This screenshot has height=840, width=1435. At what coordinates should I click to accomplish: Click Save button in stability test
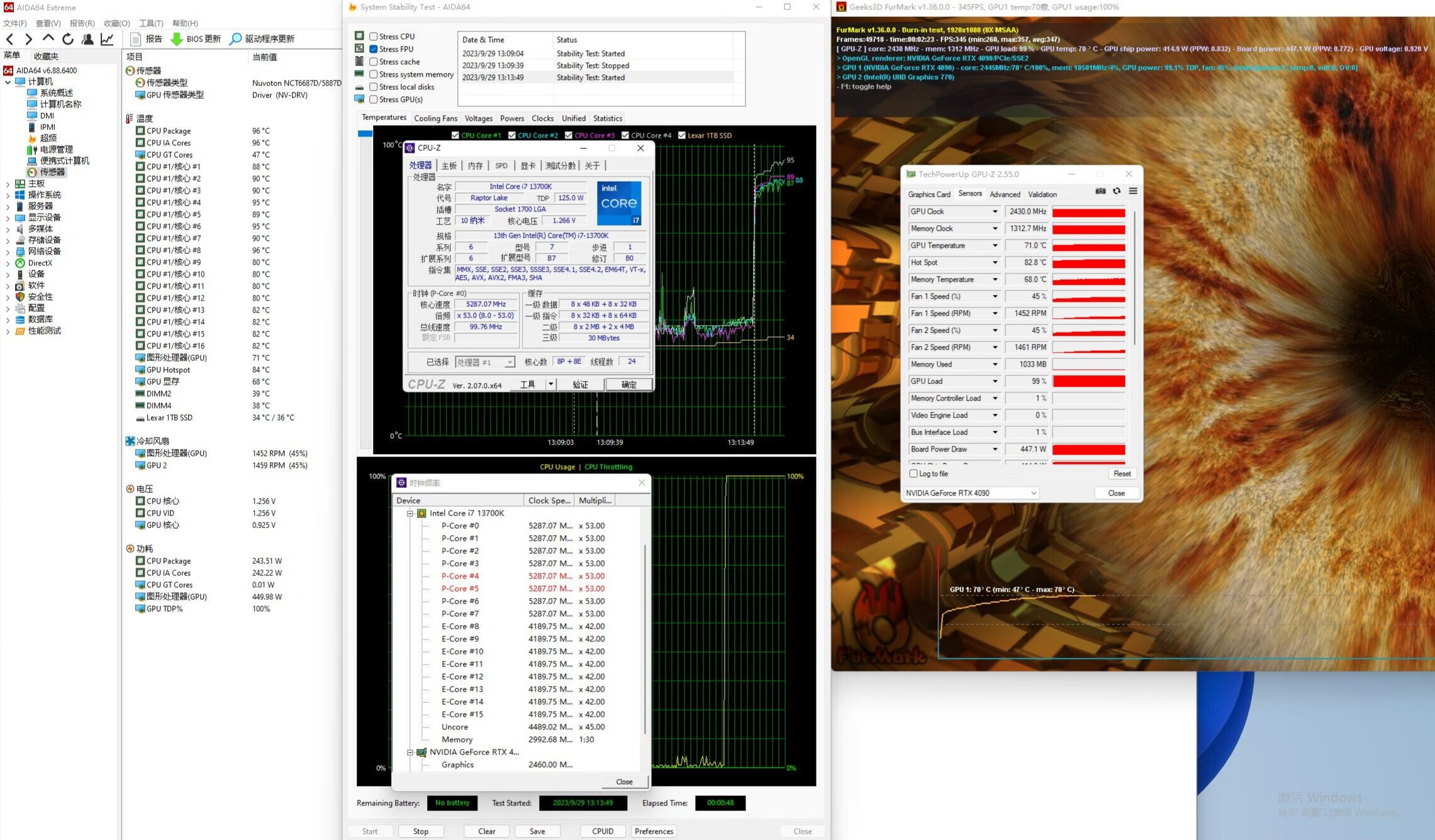click(537, 831)
